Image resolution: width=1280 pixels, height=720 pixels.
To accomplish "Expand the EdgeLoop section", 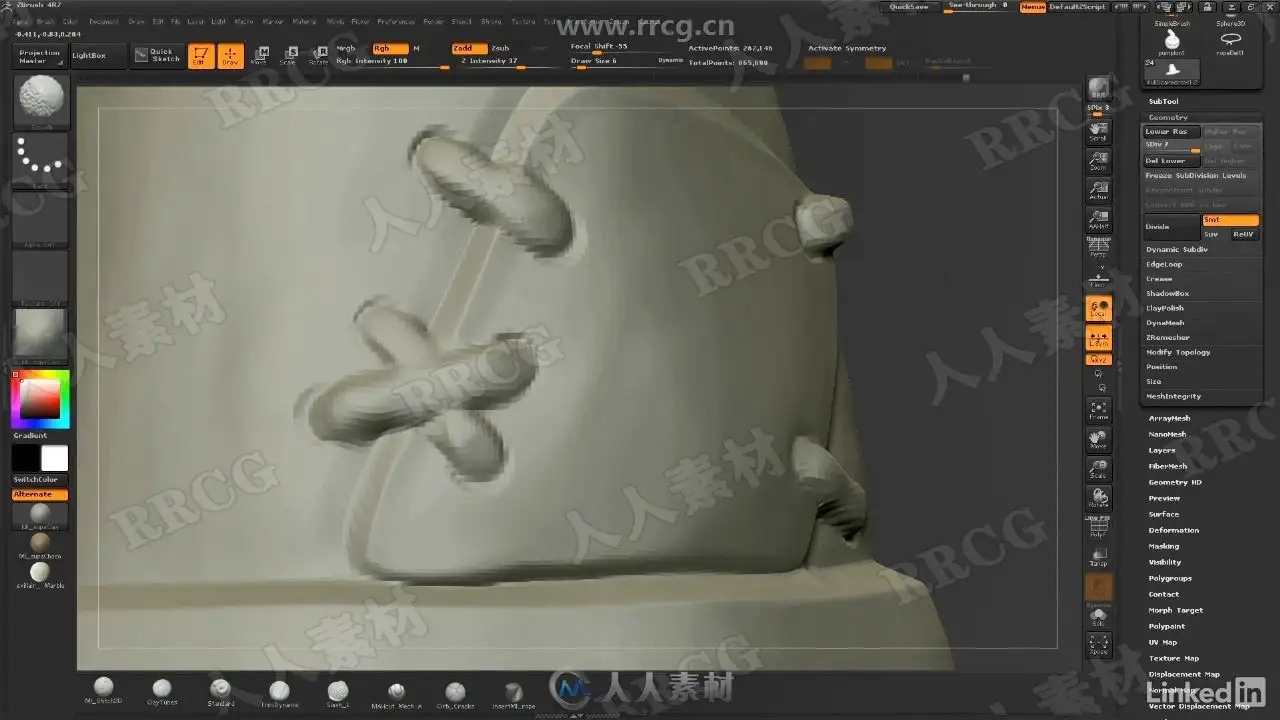I will click(1164, 264).
